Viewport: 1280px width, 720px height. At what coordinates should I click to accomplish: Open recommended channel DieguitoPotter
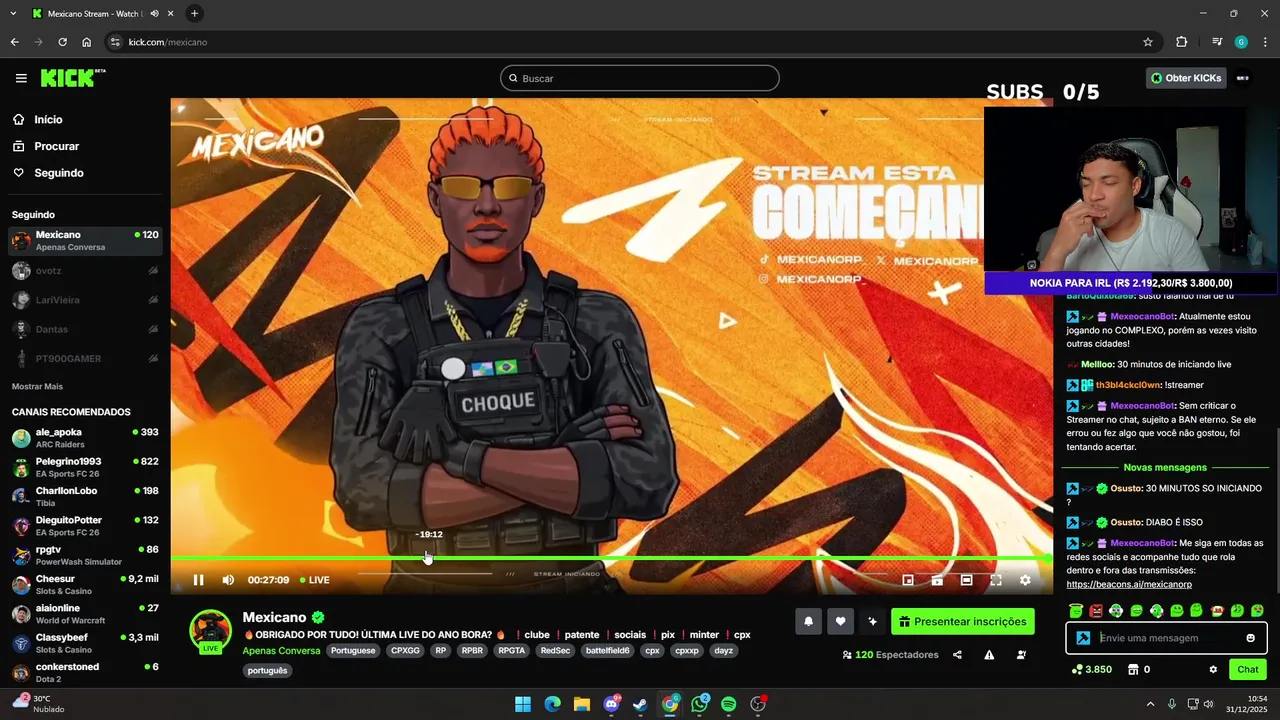click(x=85, y=526)
